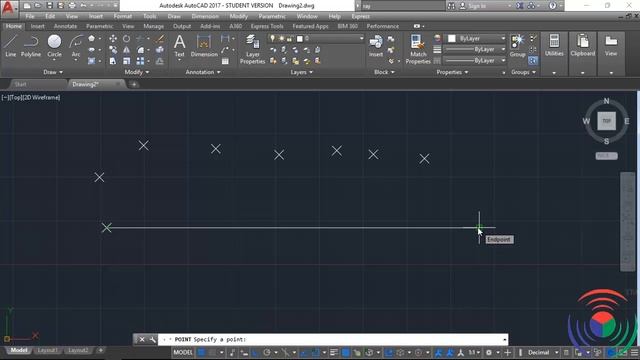The image size is (640, 360).
Task: Click the viewport label Top 2D Wireframe
Action: (31, 98)
